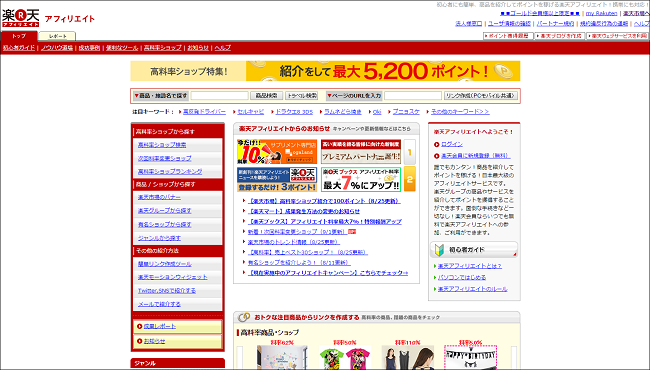Select the ラムネどら焼き keyword

pos(342,112)
